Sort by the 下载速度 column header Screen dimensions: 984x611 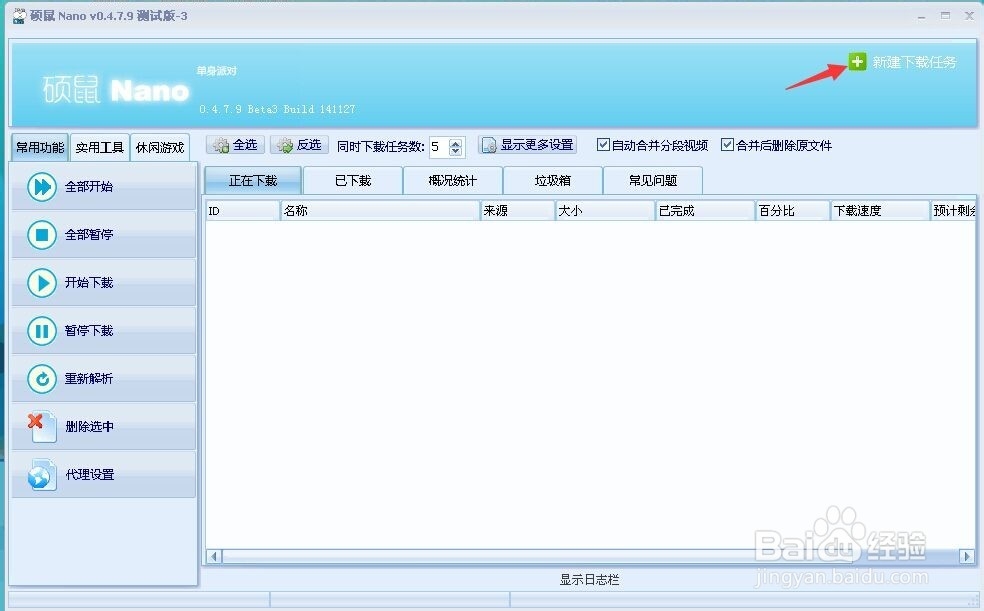point(880,211)
